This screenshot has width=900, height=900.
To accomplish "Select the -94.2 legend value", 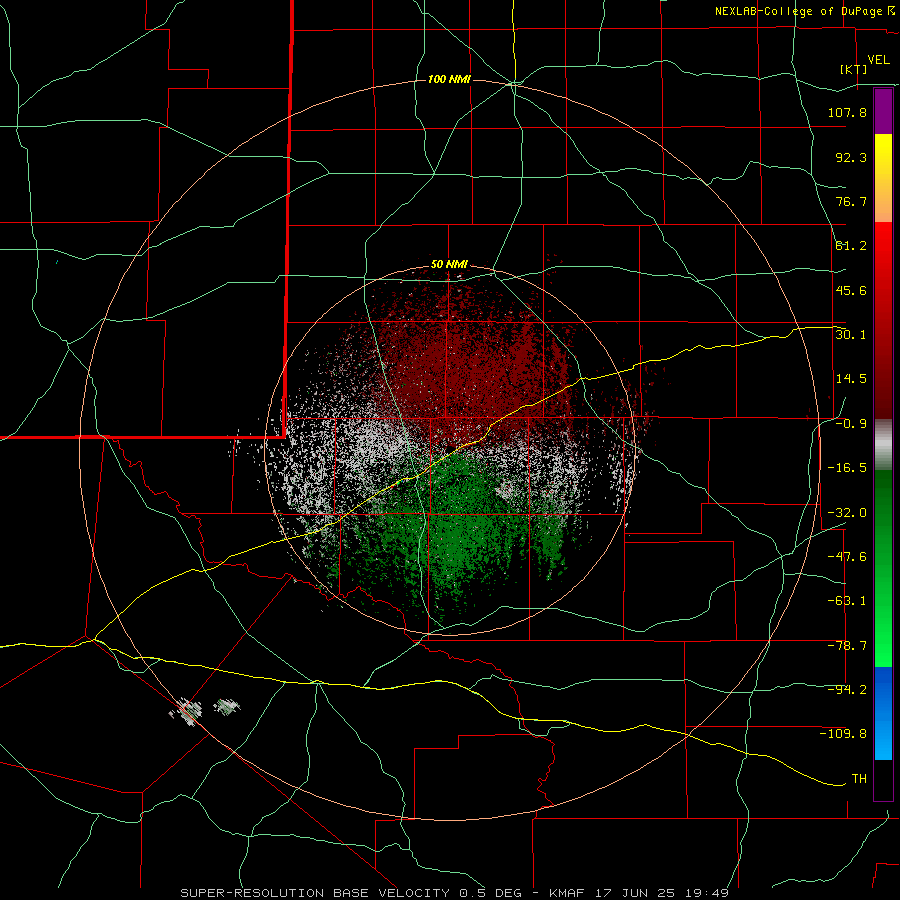I will coord(847,690).
